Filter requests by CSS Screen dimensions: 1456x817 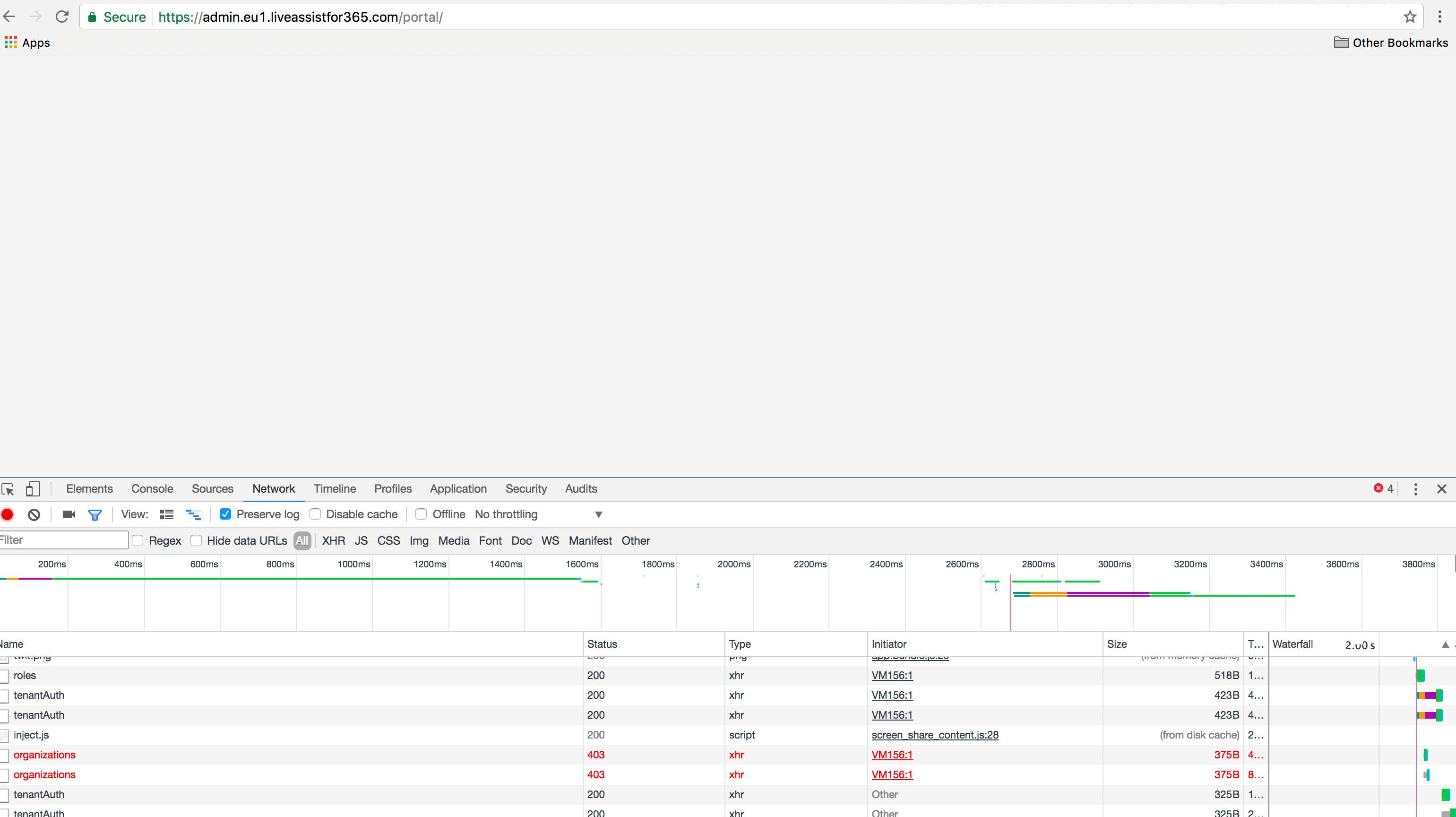pyautogui.click(x=388, y=540)
